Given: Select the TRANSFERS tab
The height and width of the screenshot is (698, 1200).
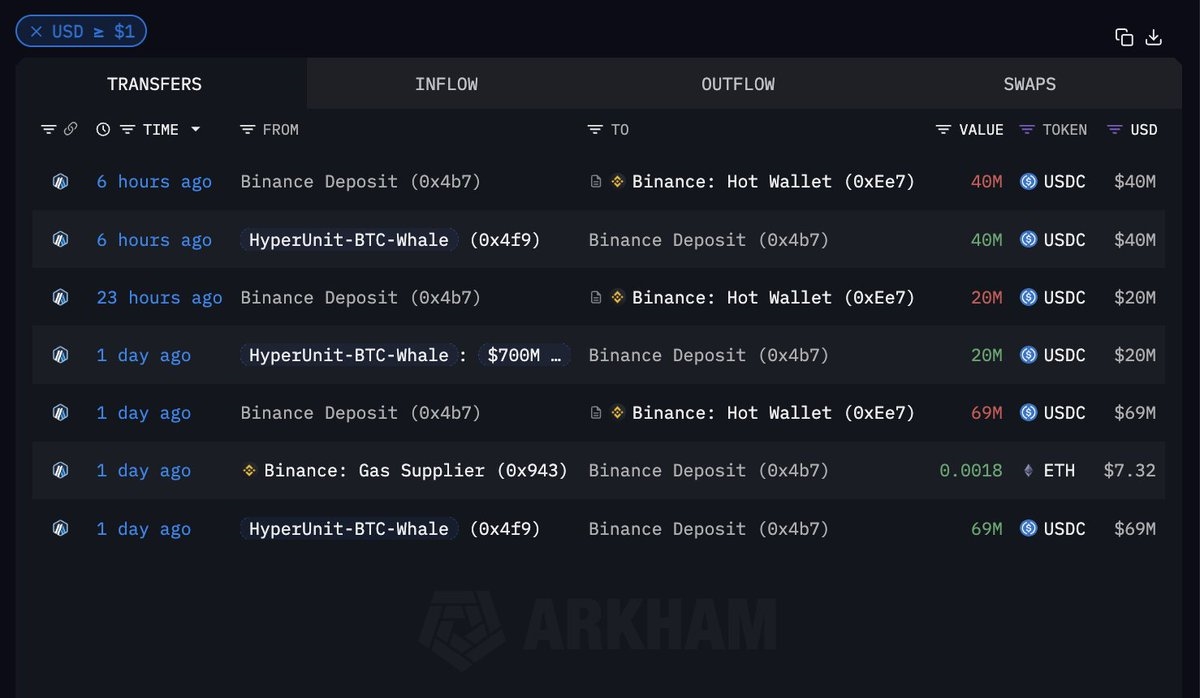Looking at the screenshot, I should 154,84.
